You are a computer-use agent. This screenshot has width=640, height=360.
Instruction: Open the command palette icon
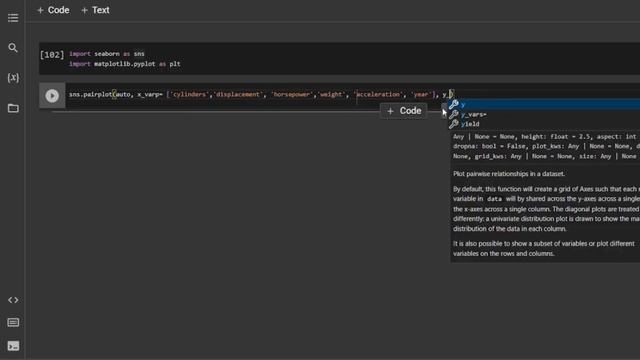(x=13, y=322)
